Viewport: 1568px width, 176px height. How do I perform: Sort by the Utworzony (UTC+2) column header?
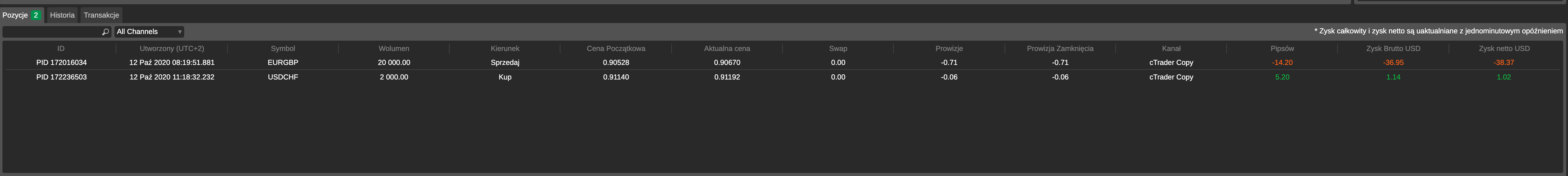coord(172,48)
